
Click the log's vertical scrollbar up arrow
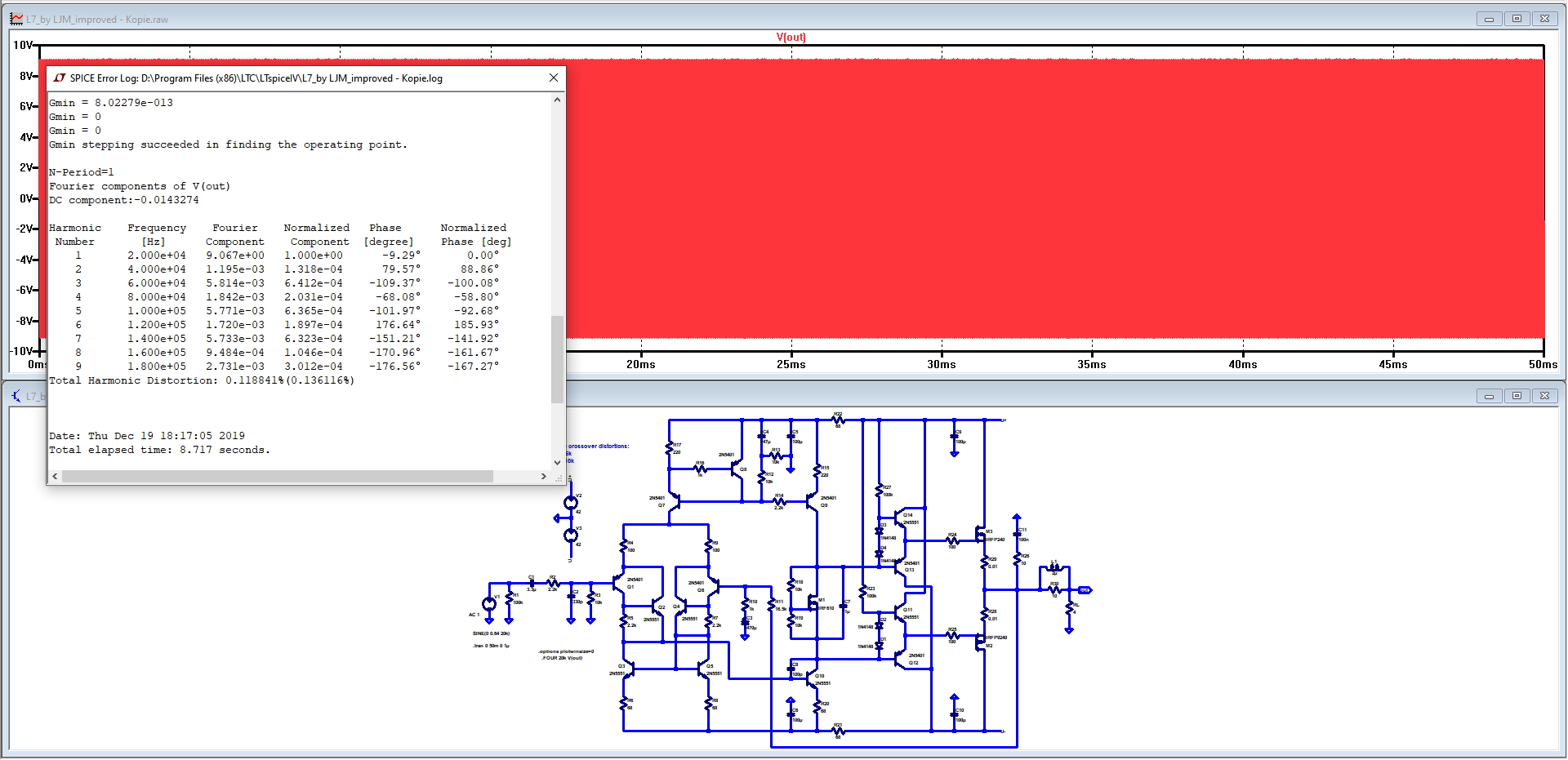click(x=558, y=100)
